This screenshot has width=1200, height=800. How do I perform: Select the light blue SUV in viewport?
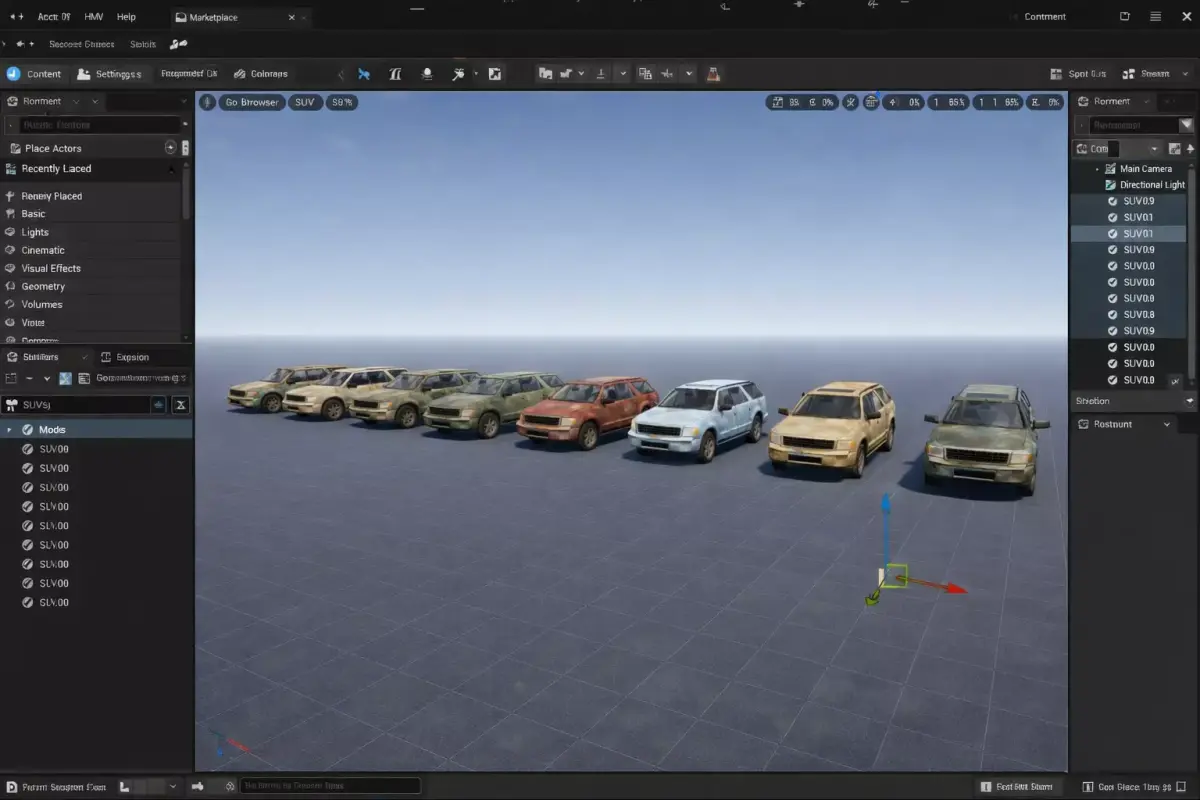point(698,418)
